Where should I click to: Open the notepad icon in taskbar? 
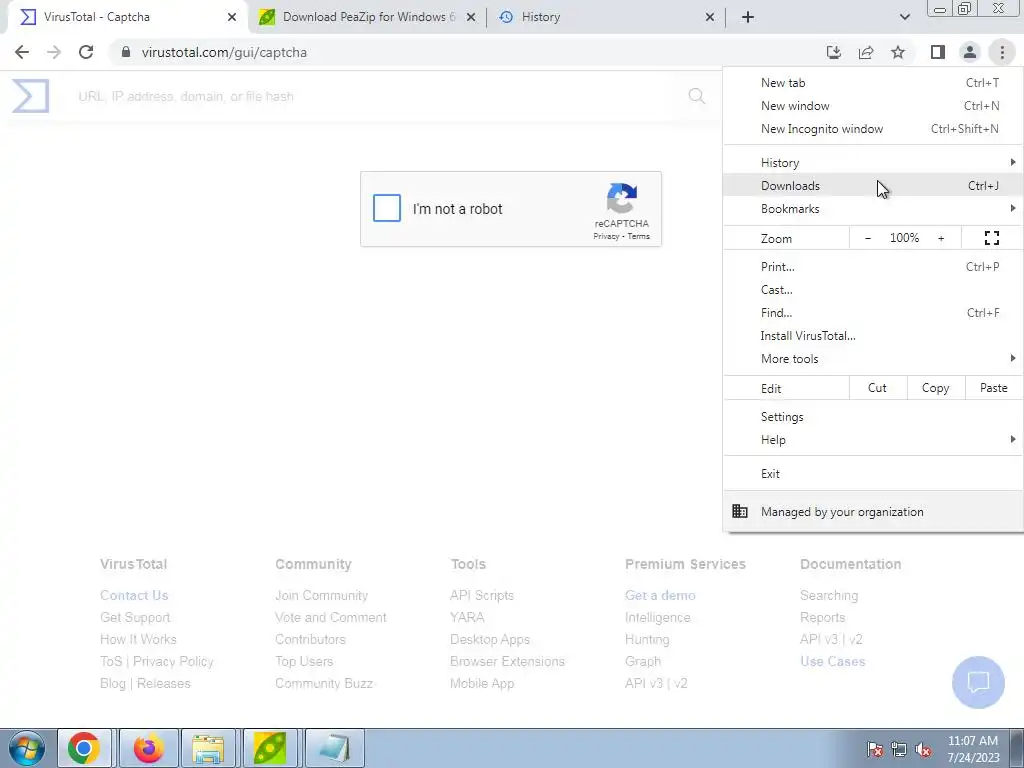(x=334, y=748)
